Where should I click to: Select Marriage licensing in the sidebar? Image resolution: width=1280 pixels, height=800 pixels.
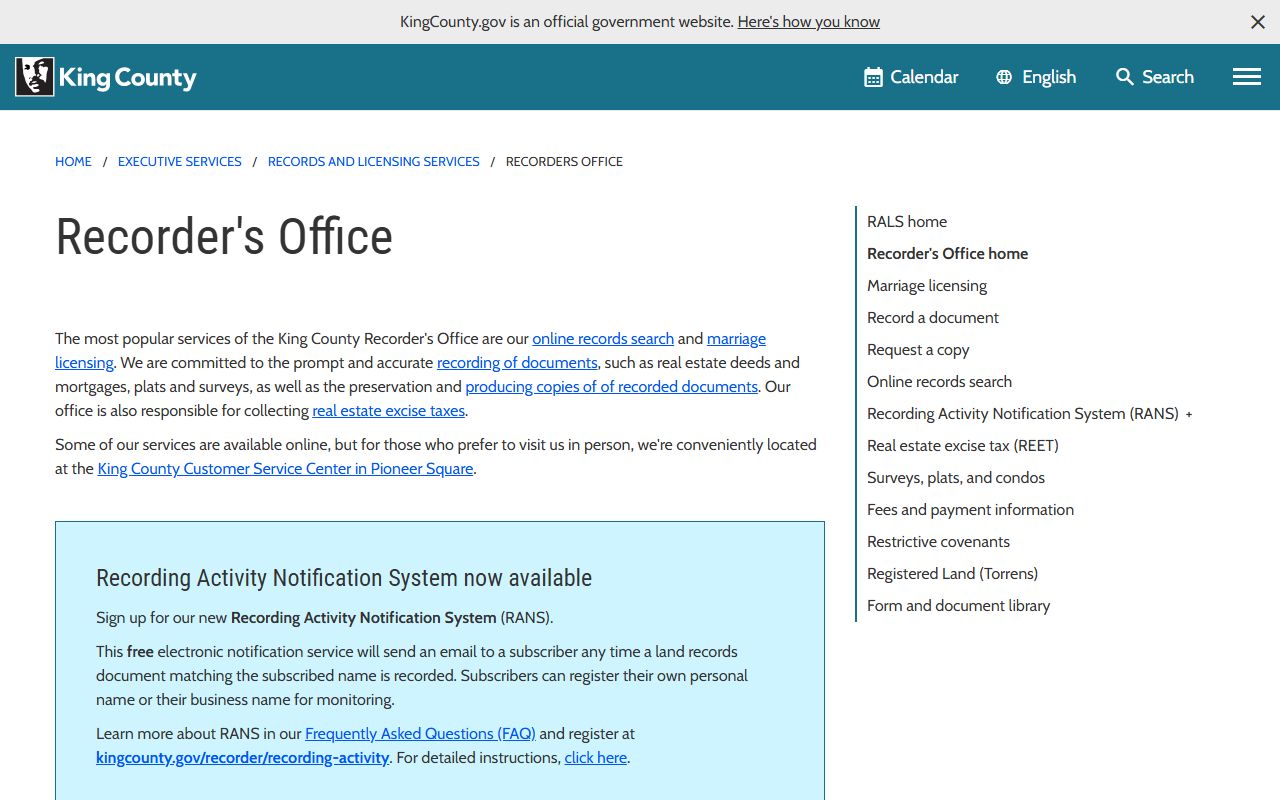point(927,286)
